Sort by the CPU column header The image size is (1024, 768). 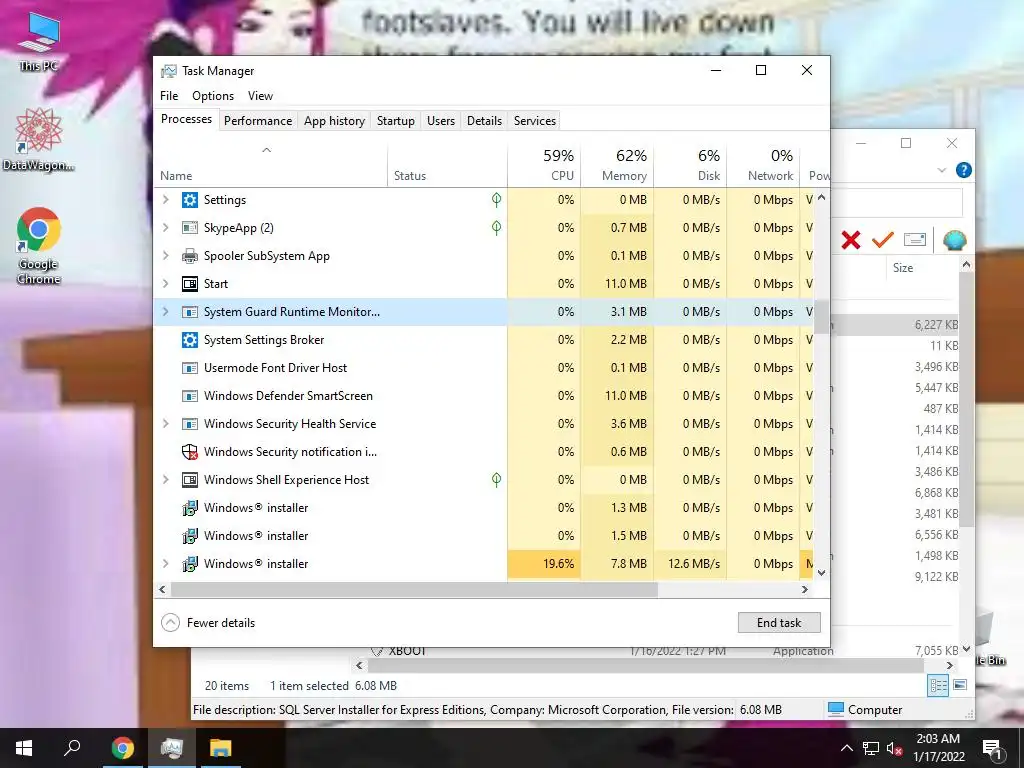[544, 165]
